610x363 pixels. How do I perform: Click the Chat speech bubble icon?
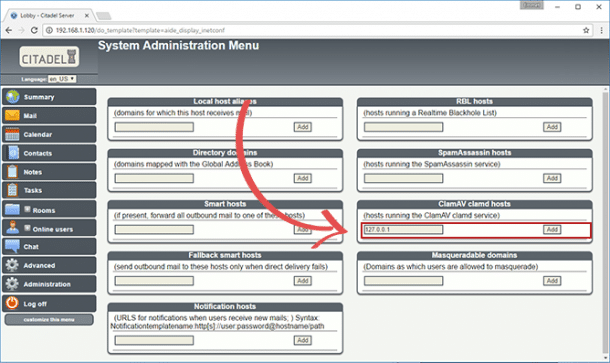click(12, 246)
